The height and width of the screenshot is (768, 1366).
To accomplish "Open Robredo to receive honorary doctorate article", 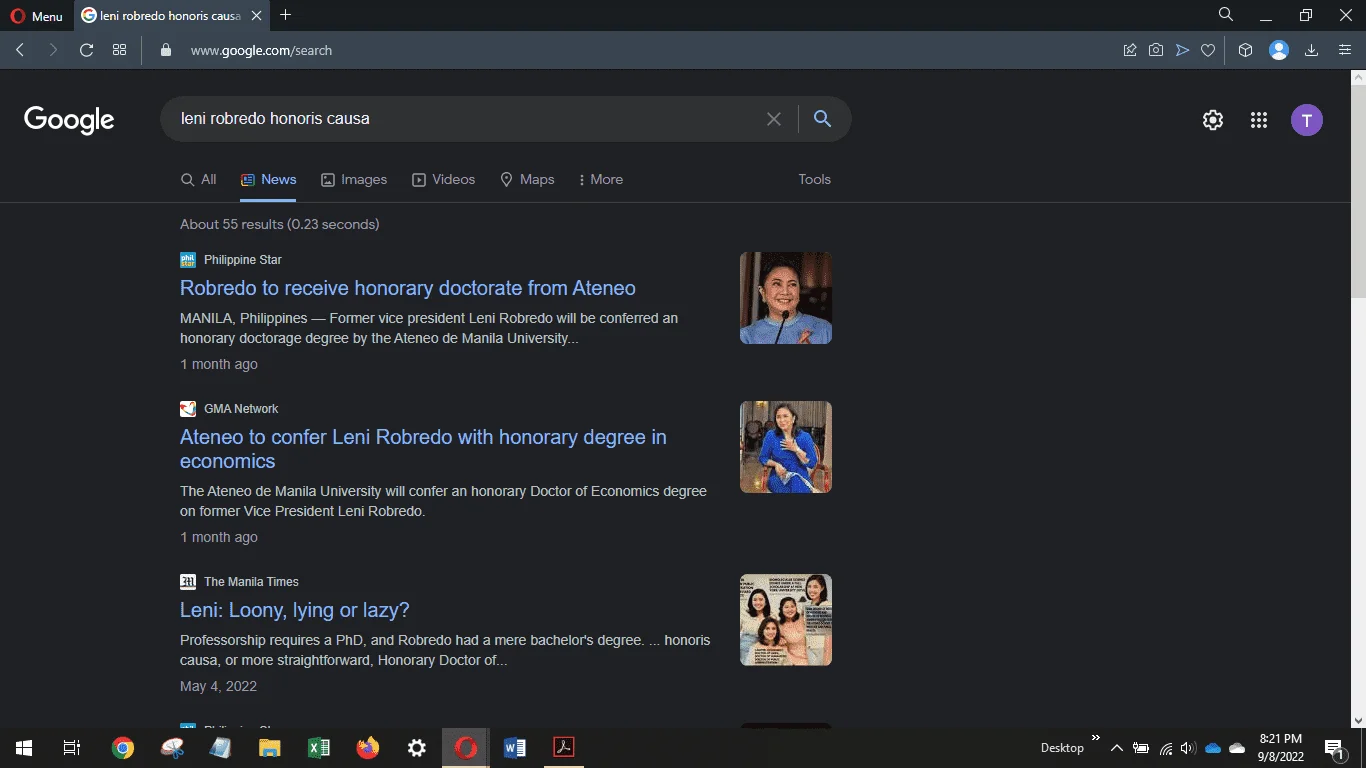I will pos(408,288).
